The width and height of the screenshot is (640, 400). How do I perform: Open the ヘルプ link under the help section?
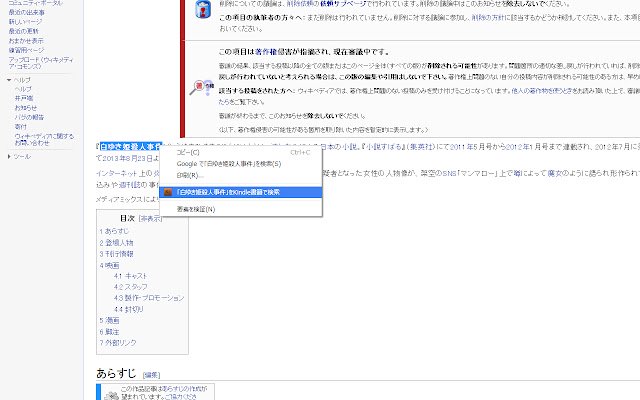23,89
